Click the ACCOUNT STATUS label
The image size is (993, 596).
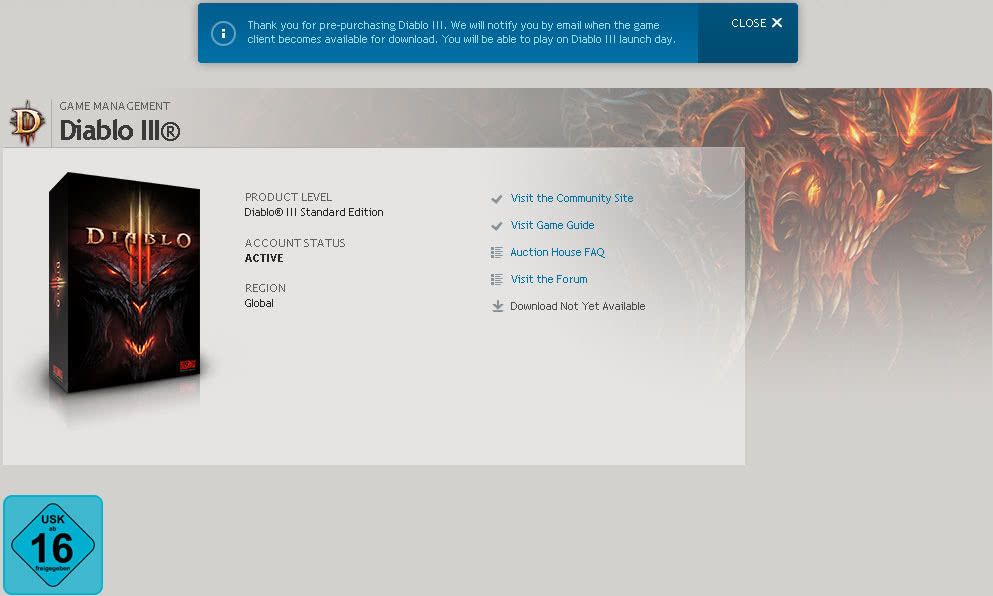(295, 243)
